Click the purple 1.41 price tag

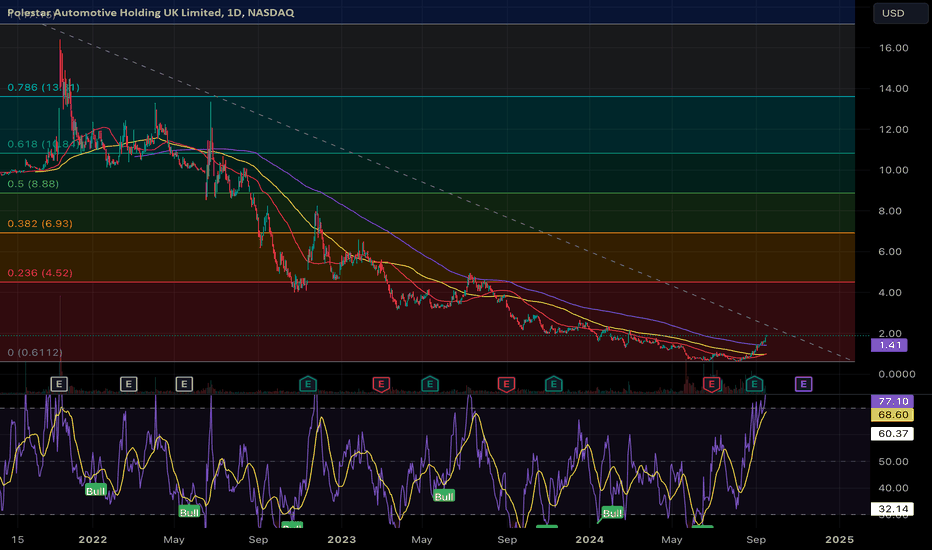click(889, 345)
